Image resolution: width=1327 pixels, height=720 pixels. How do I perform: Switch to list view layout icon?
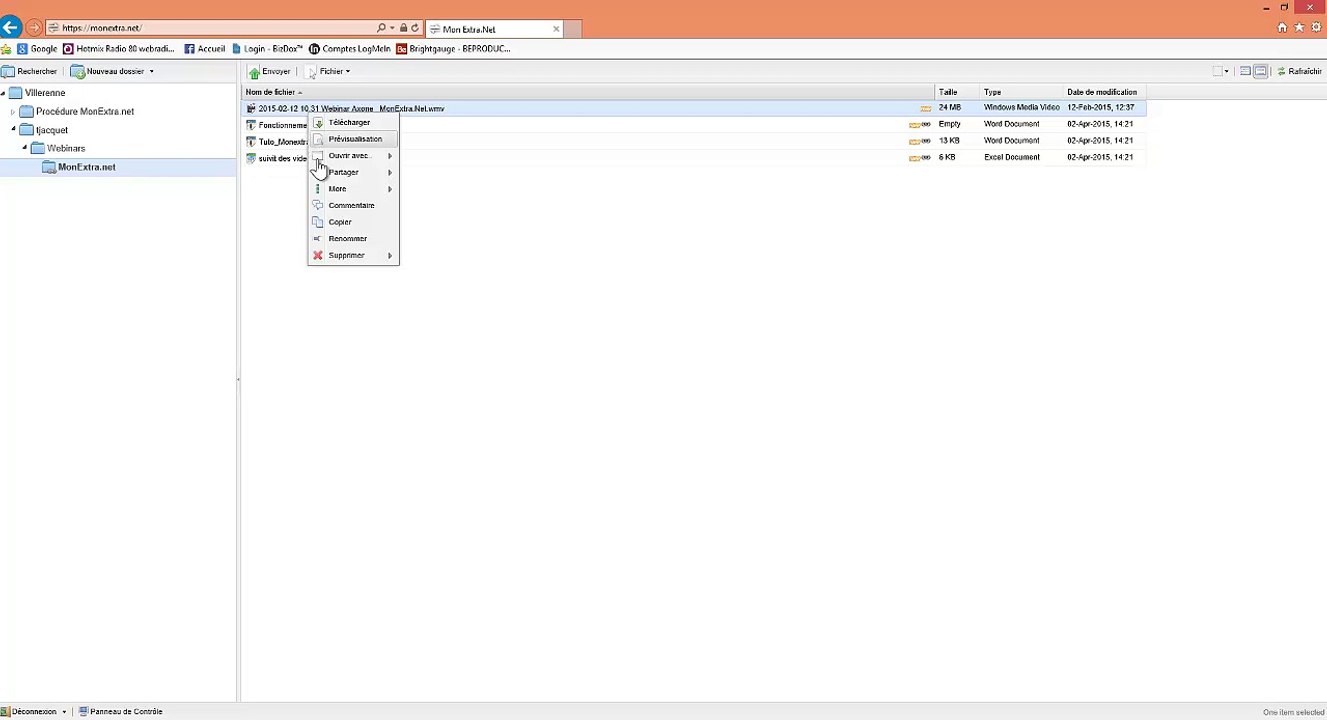pos(1245,71)
